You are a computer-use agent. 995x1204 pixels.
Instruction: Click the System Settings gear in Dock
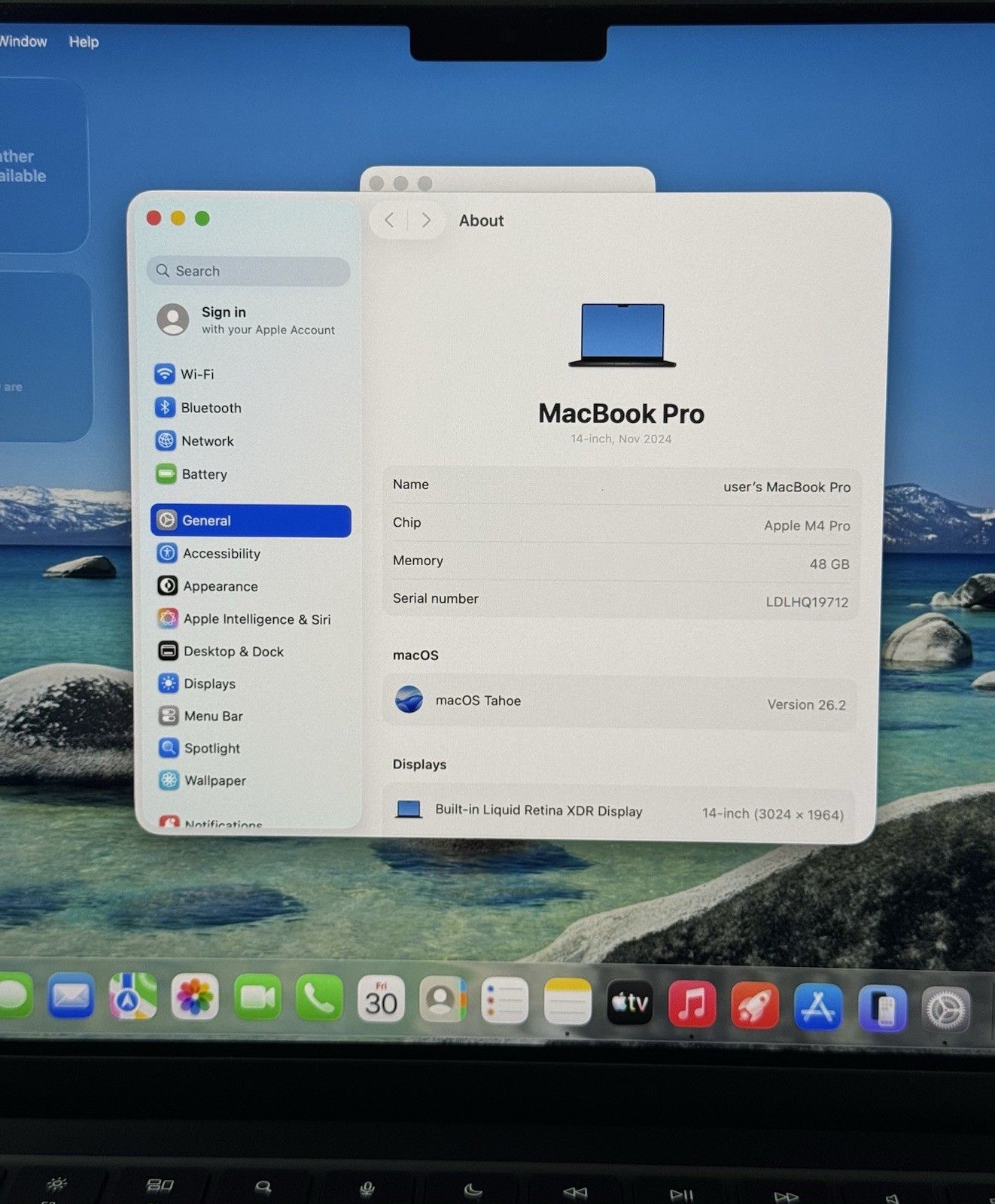pos(946,1010)
